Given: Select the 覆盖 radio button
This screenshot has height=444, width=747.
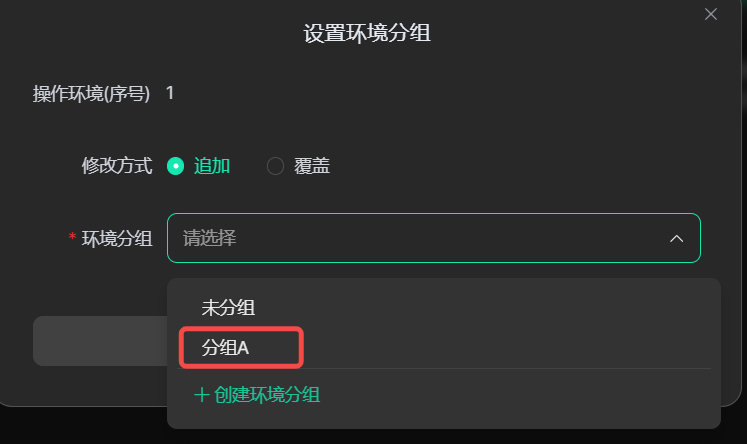Looking at the screenshot, I should (275, 166).
